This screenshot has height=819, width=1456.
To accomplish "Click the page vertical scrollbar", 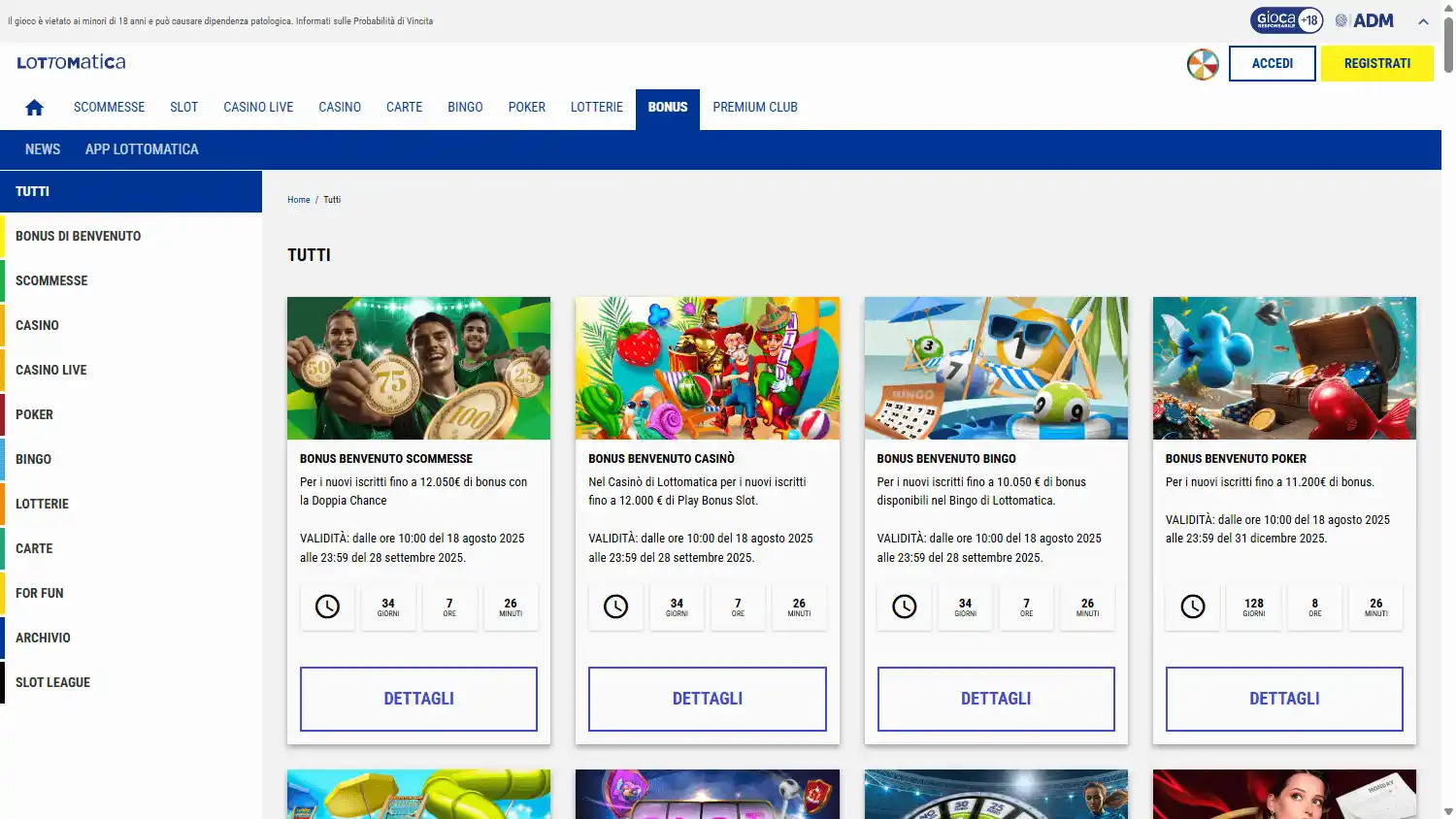I will (1448, 44).
